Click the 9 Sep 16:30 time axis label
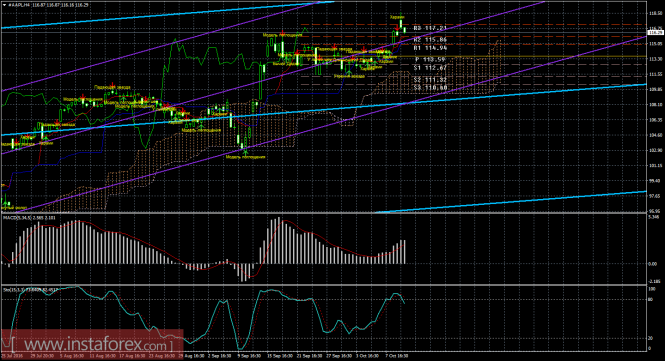This screenshot has width=665, height=361. [249, 356]
